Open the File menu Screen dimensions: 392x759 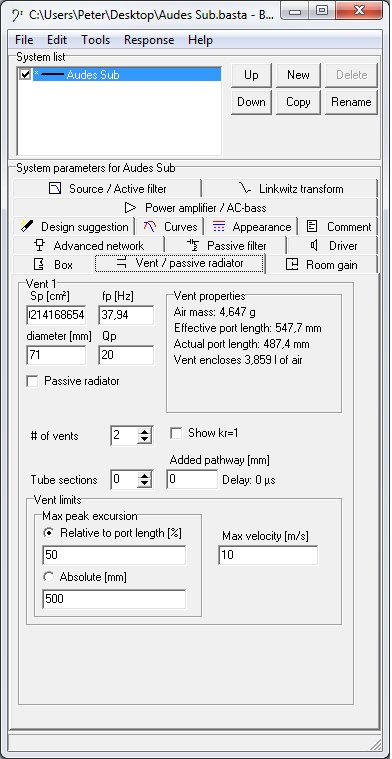[24, 40]
